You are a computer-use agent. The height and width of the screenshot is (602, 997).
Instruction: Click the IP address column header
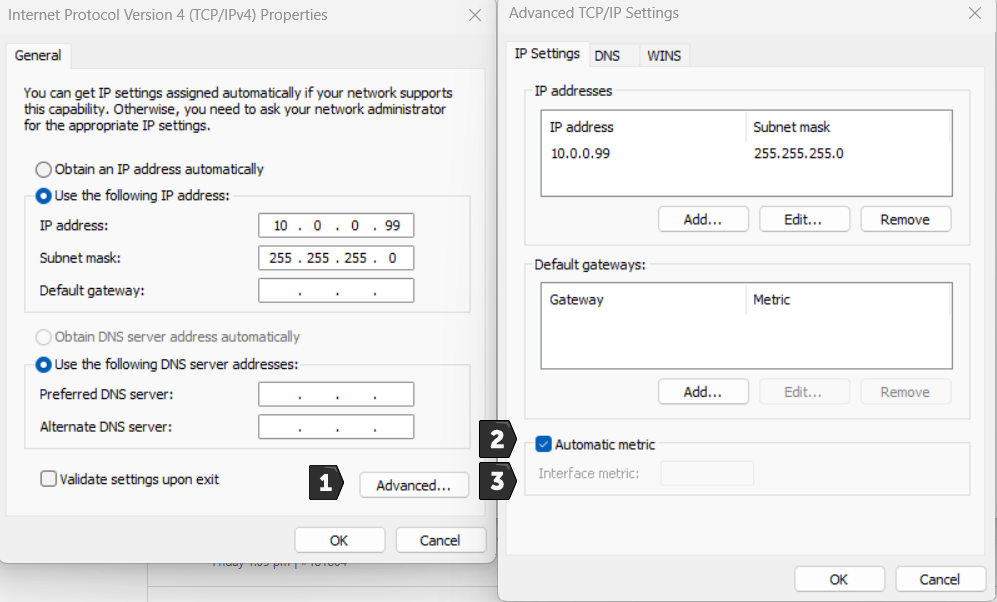(x=643, y=127)
